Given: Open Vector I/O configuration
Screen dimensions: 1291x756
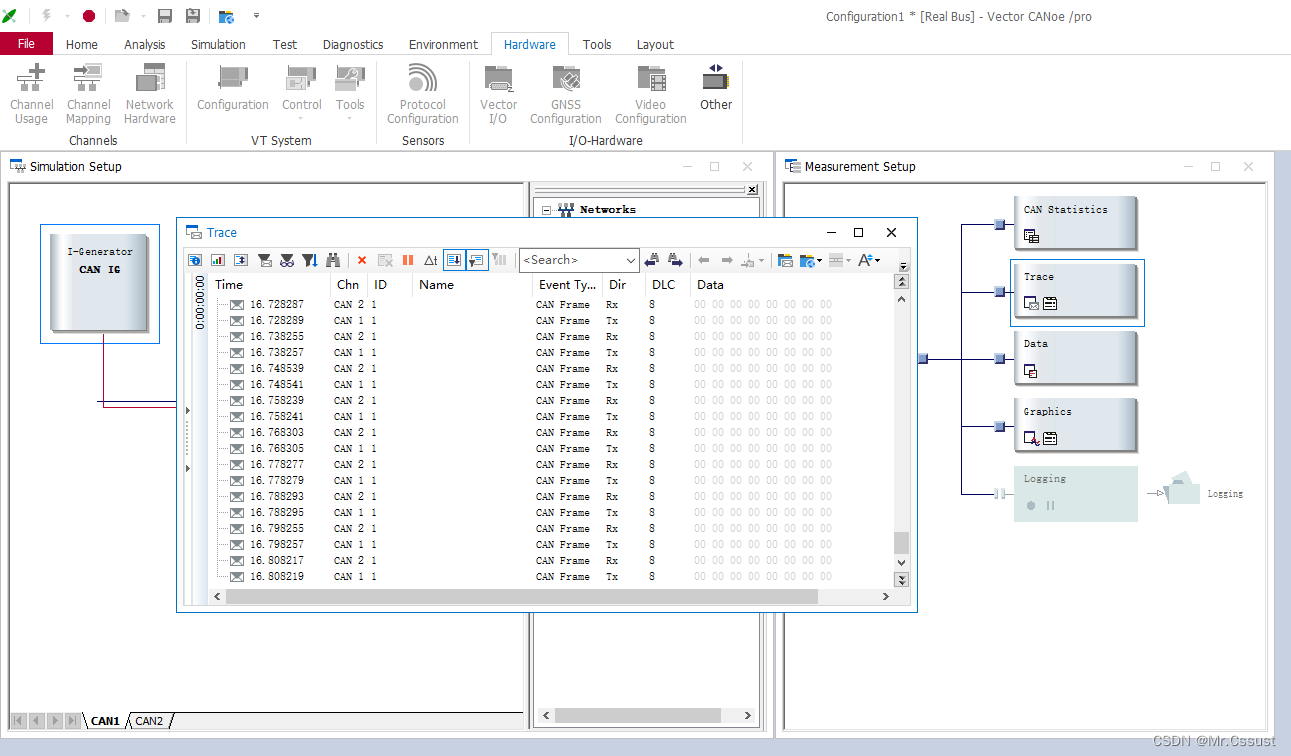Looking at the screenshot, I should coord(498,94).
